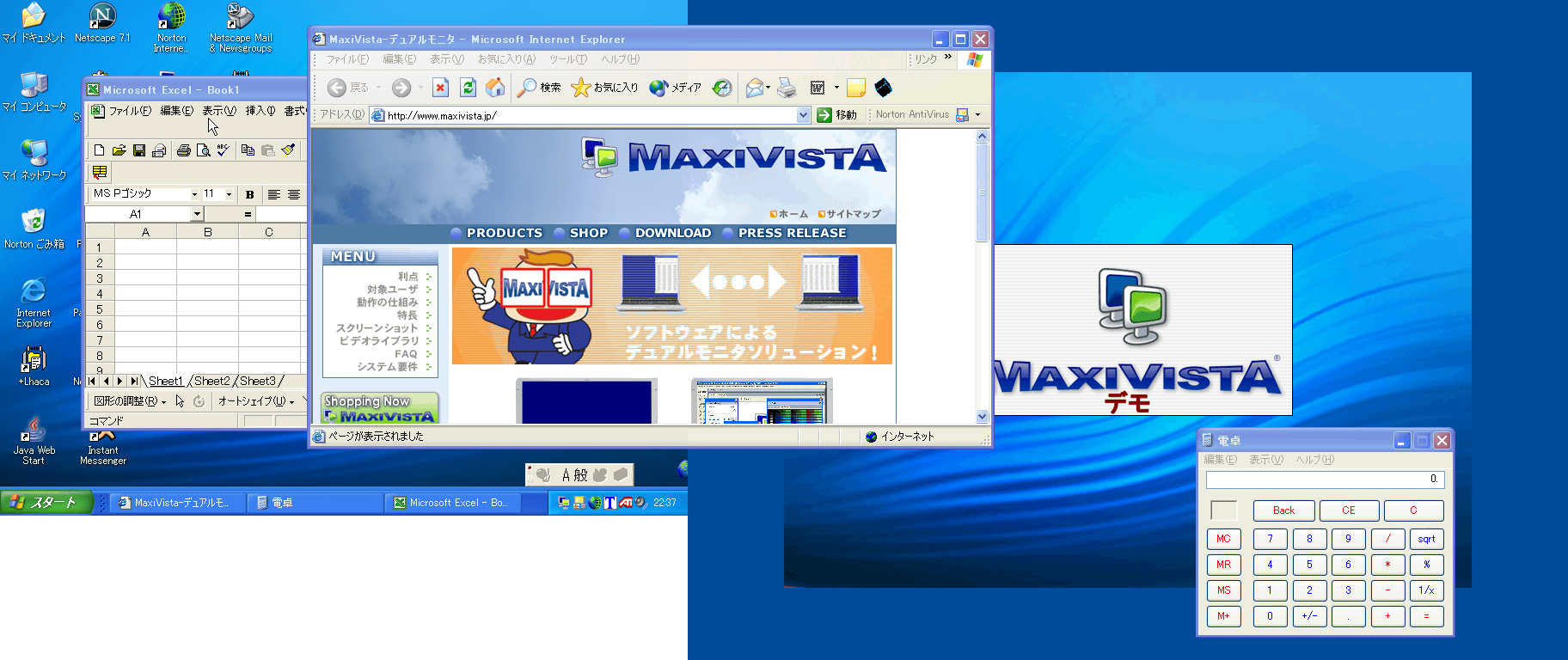
Task: Go to the IE Home page icon
Action: tap(495, 88)
